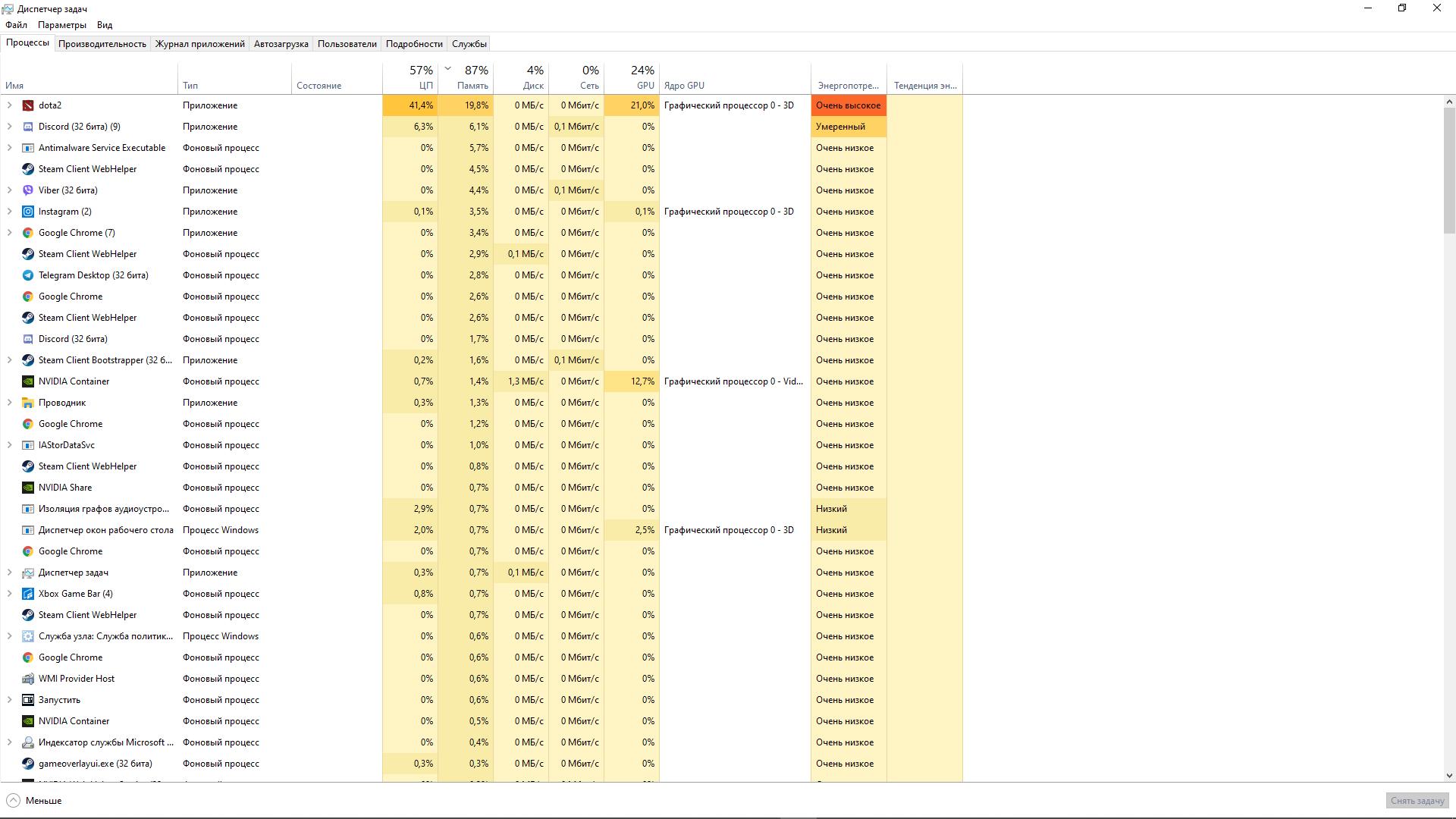
Task: Expand the Discord (32 бита) (9) group
Action: point(9,127)
